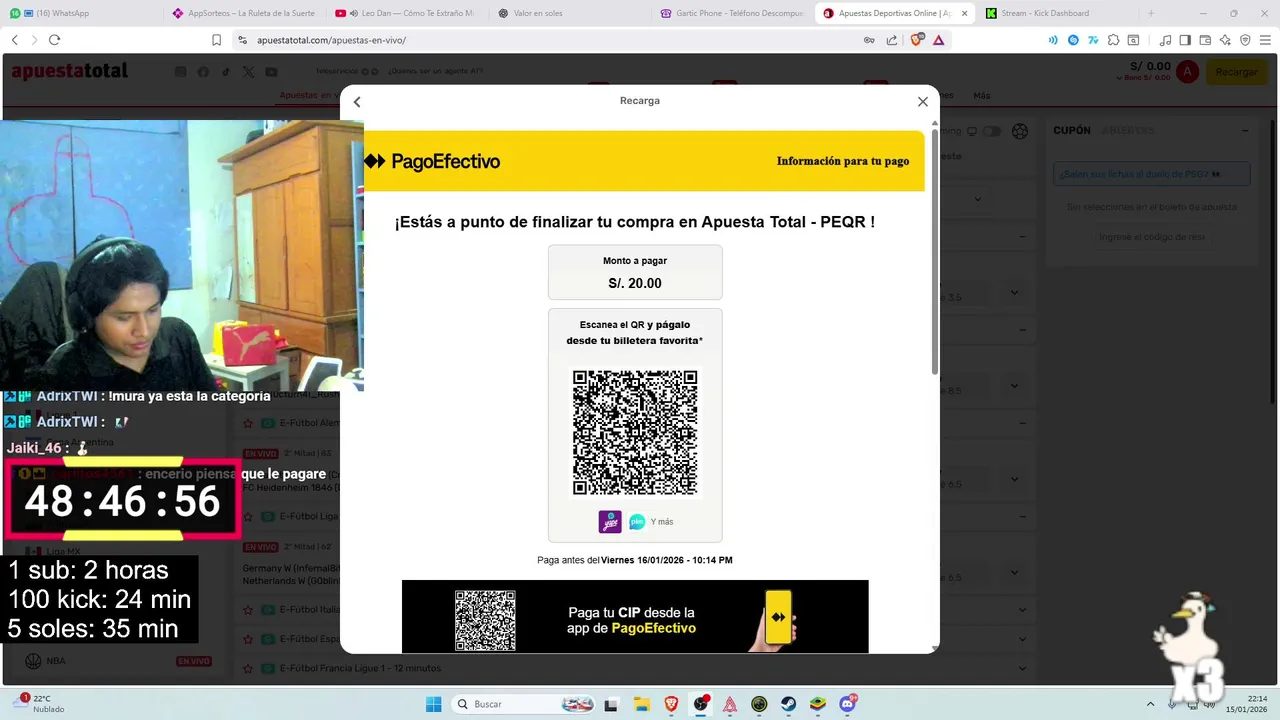Click the 'Paga tu CIP' PagoEfectivo banner

[x=635, y=616]
